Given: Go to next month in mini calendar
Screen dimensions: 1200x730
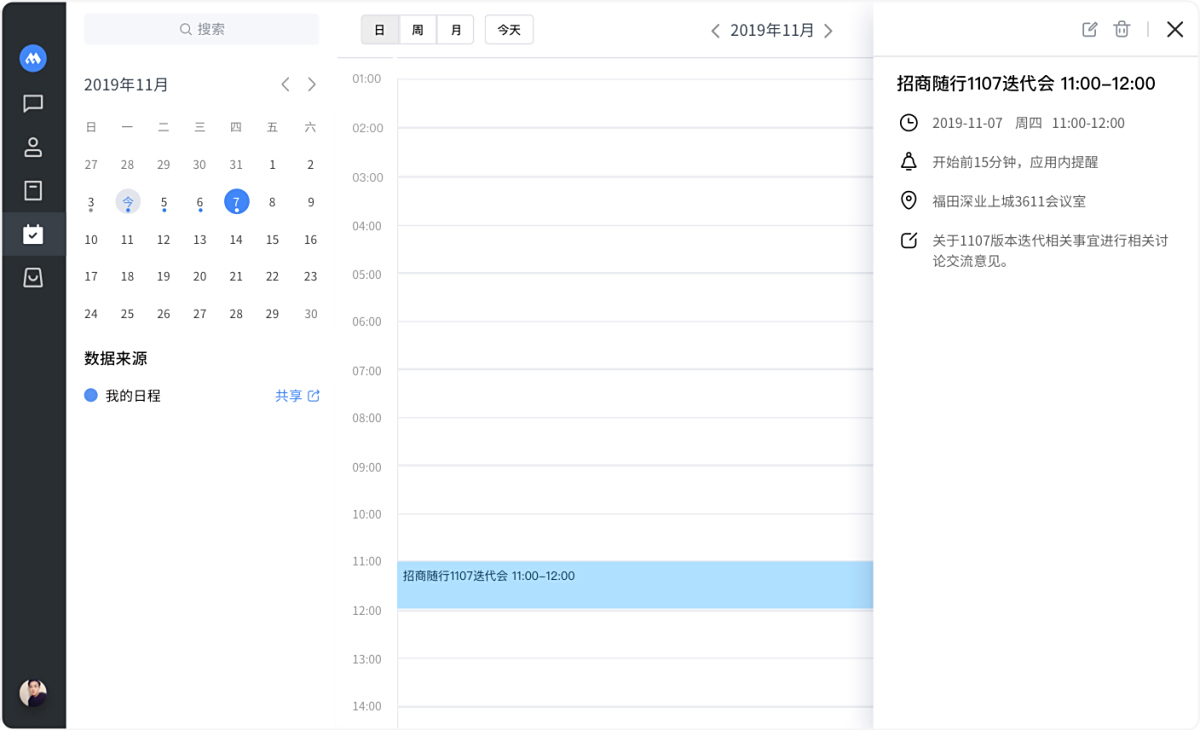Looking at the screenshot, I should click(312, 85).
